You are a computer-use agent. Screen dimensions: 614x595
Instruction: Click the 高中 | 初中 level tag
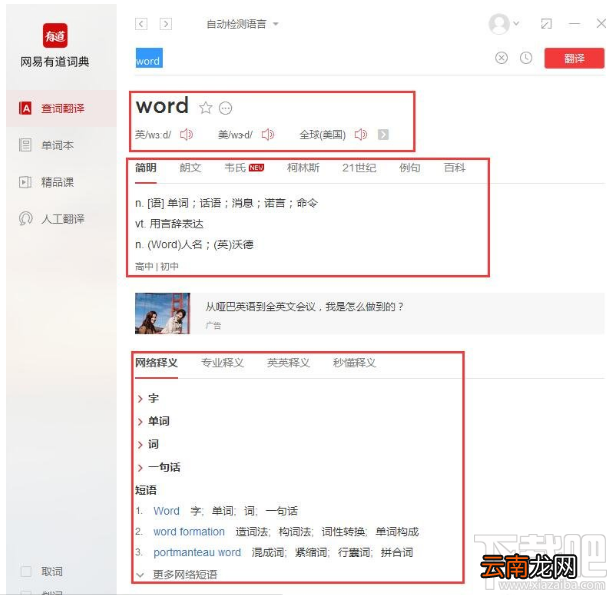[157, 266]
